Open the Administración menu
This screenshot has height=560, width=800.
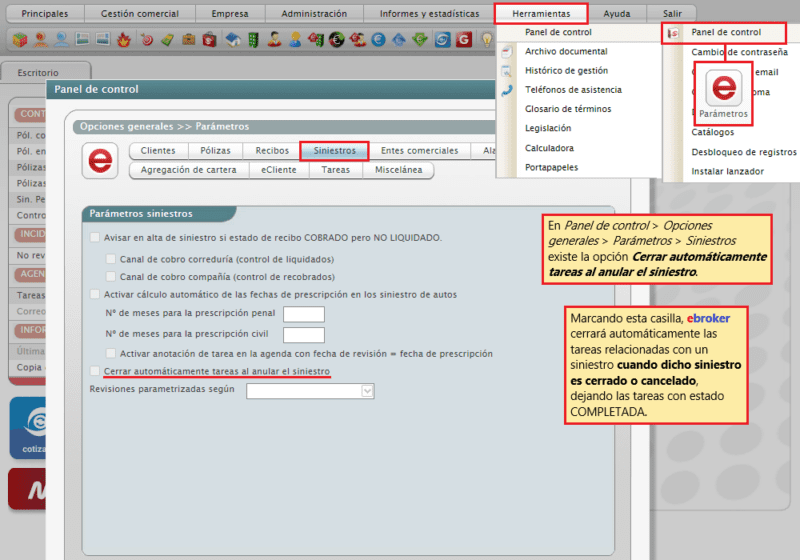coord(314,14)
